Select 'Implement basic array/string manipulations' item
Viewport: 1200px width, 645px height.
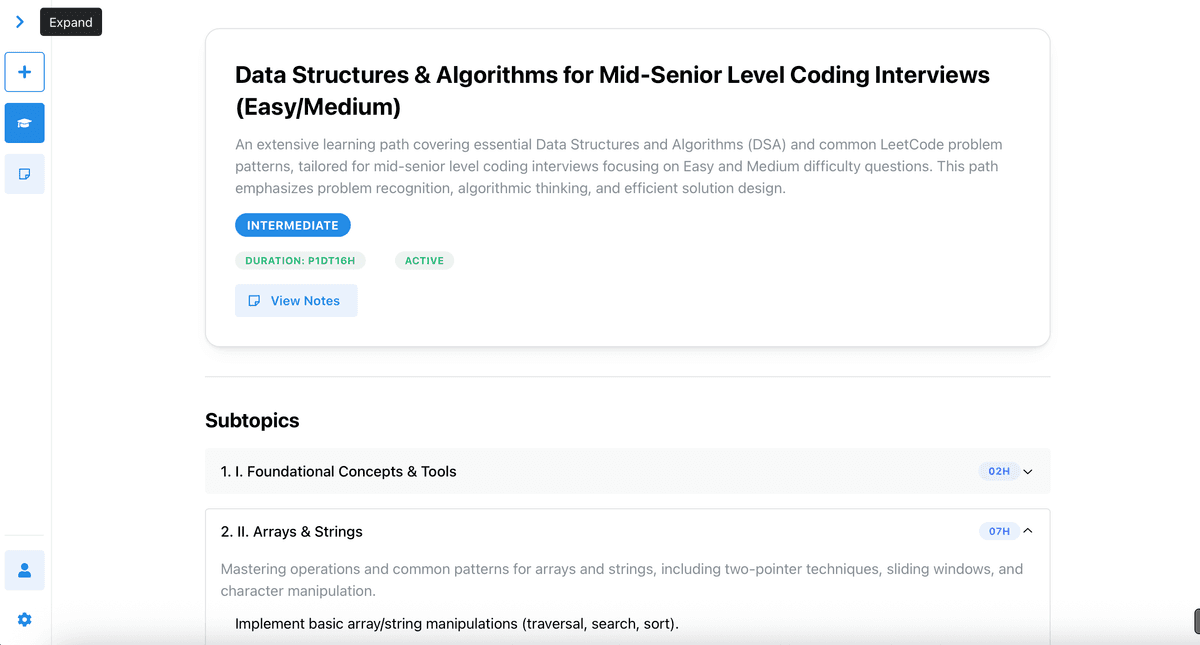point(457,624)
